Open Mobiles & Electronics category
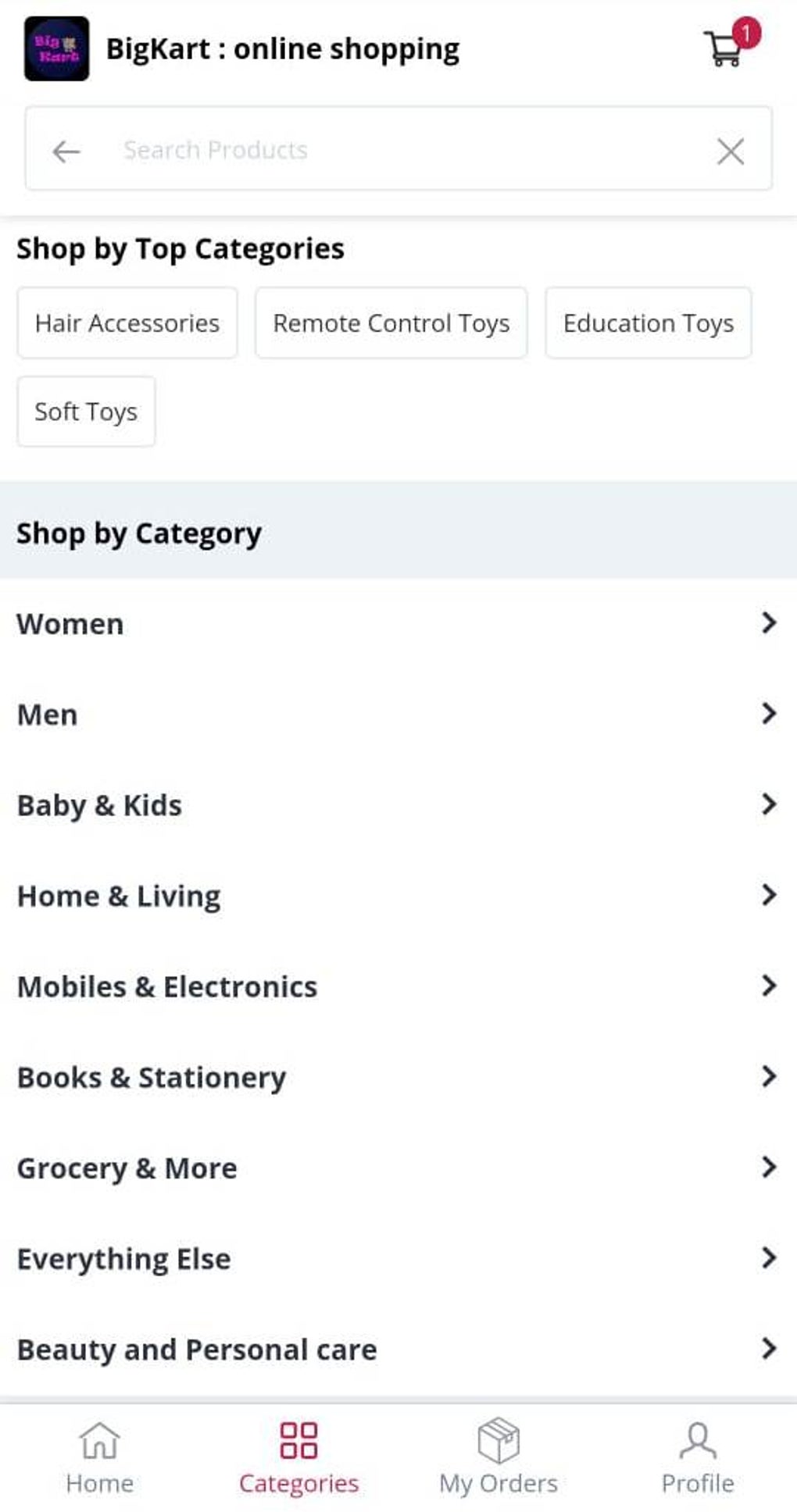This screenshot has height=1512, width=797. click(x=167, y=987)
